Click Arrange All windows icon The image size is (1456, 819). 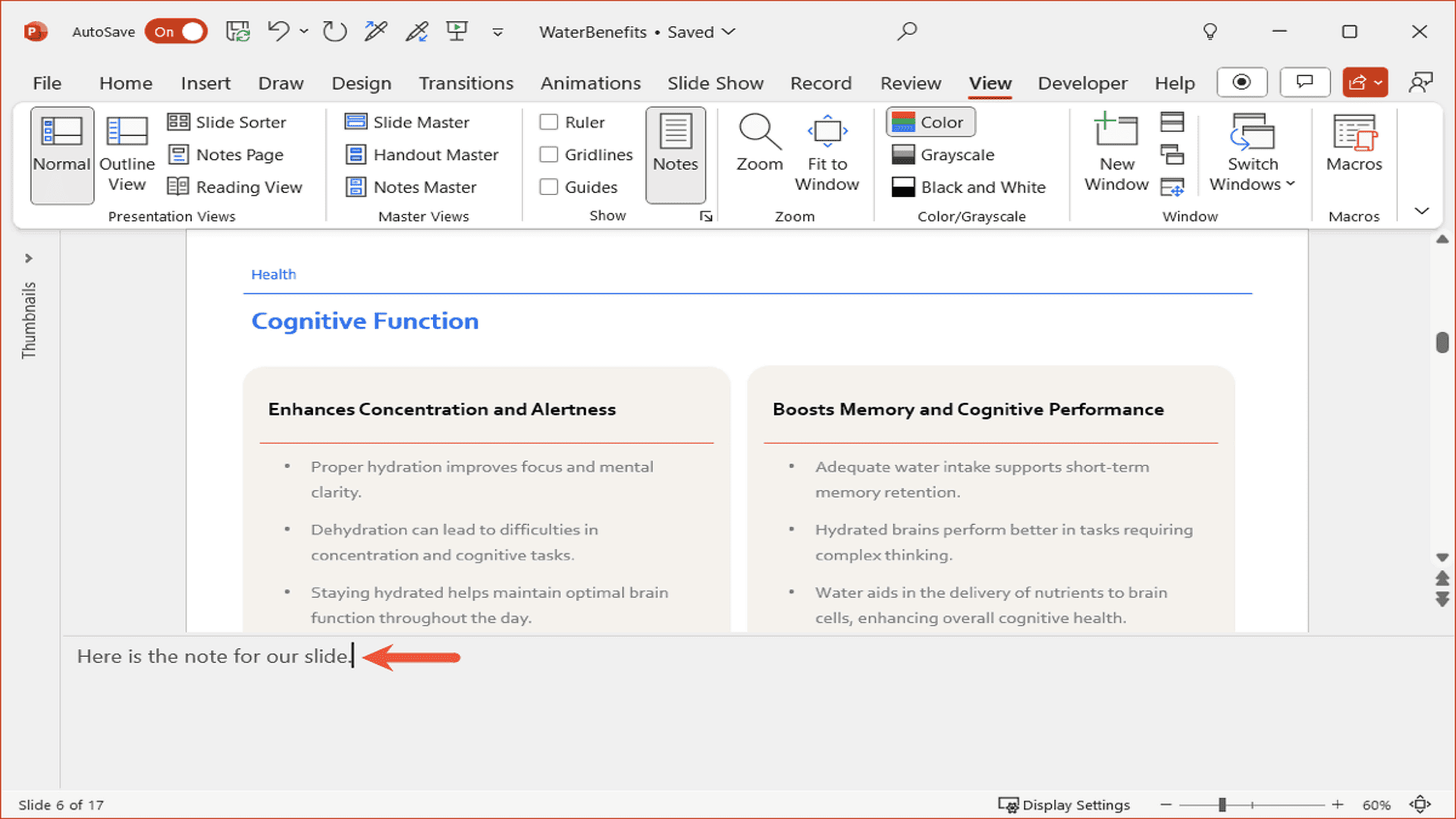pyautogui.click(x=1172, y=122)
